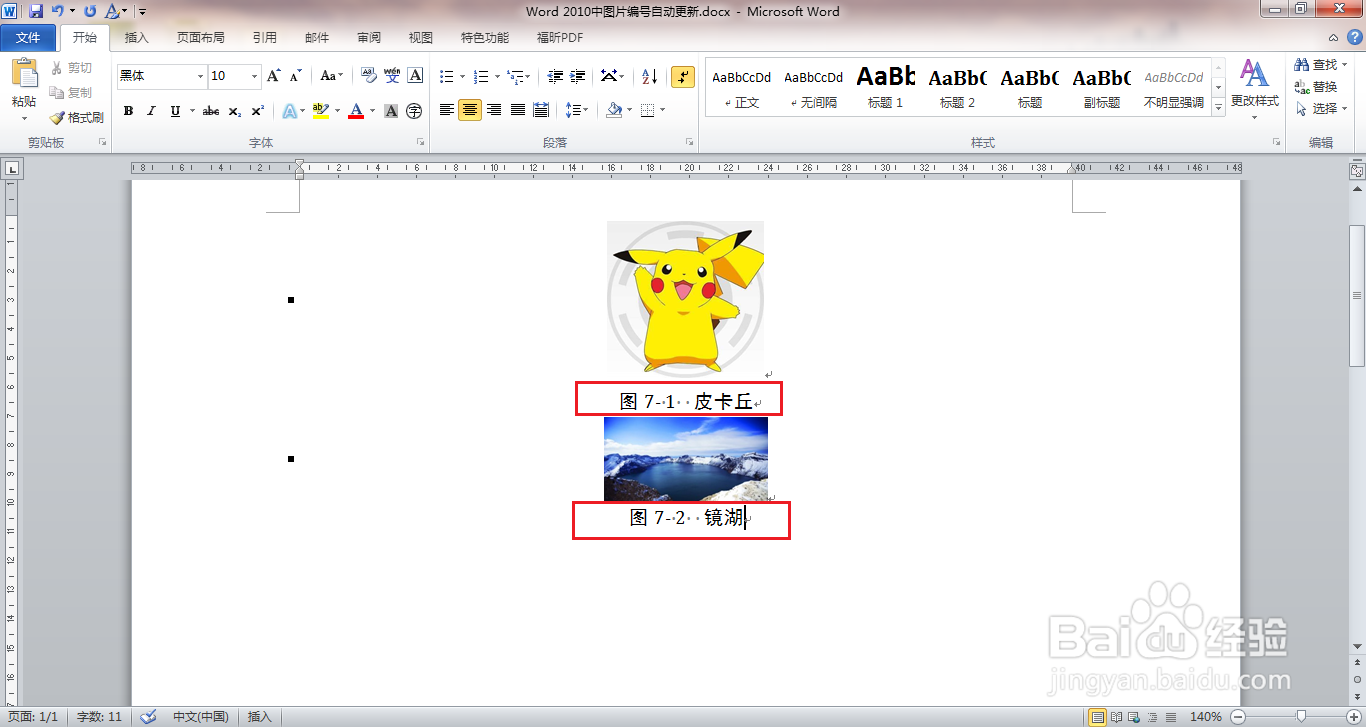Click the tab selector at ruler corner
The width and height of the screenshot is (1366, 727).
coord(12,169)
